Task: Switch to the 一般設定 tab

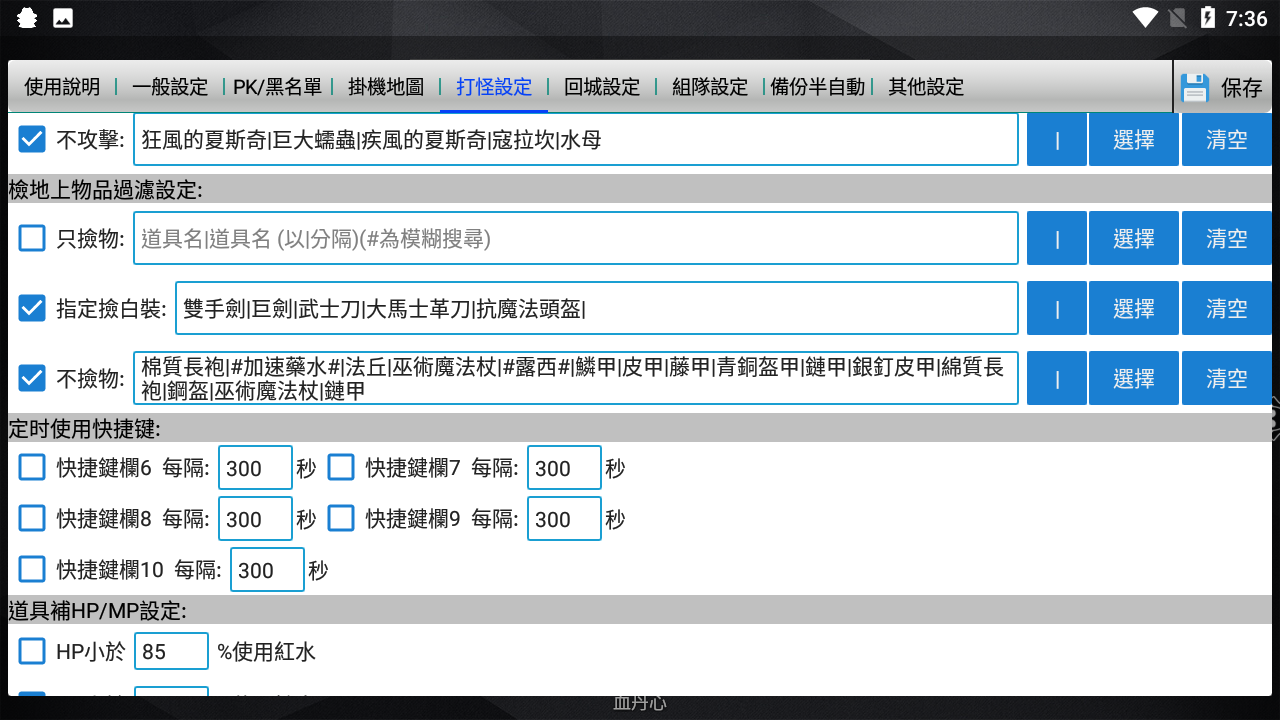Action: pyautogui.click(x=170, y=87)
